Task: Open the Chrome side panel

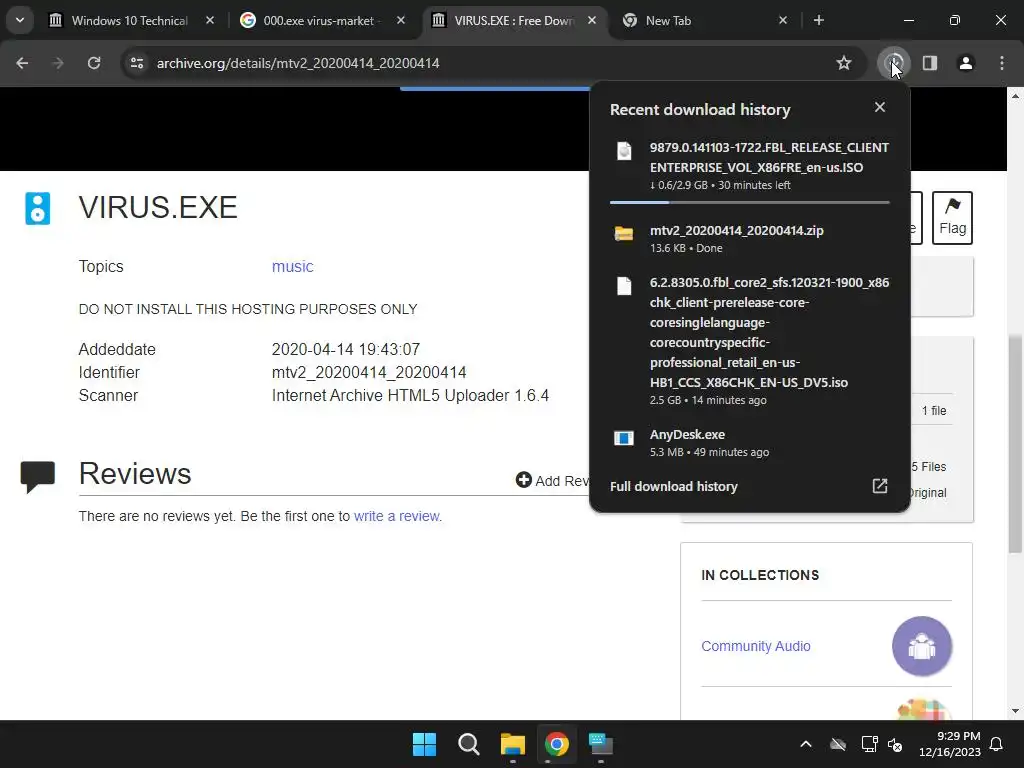Action: (930, 63)
